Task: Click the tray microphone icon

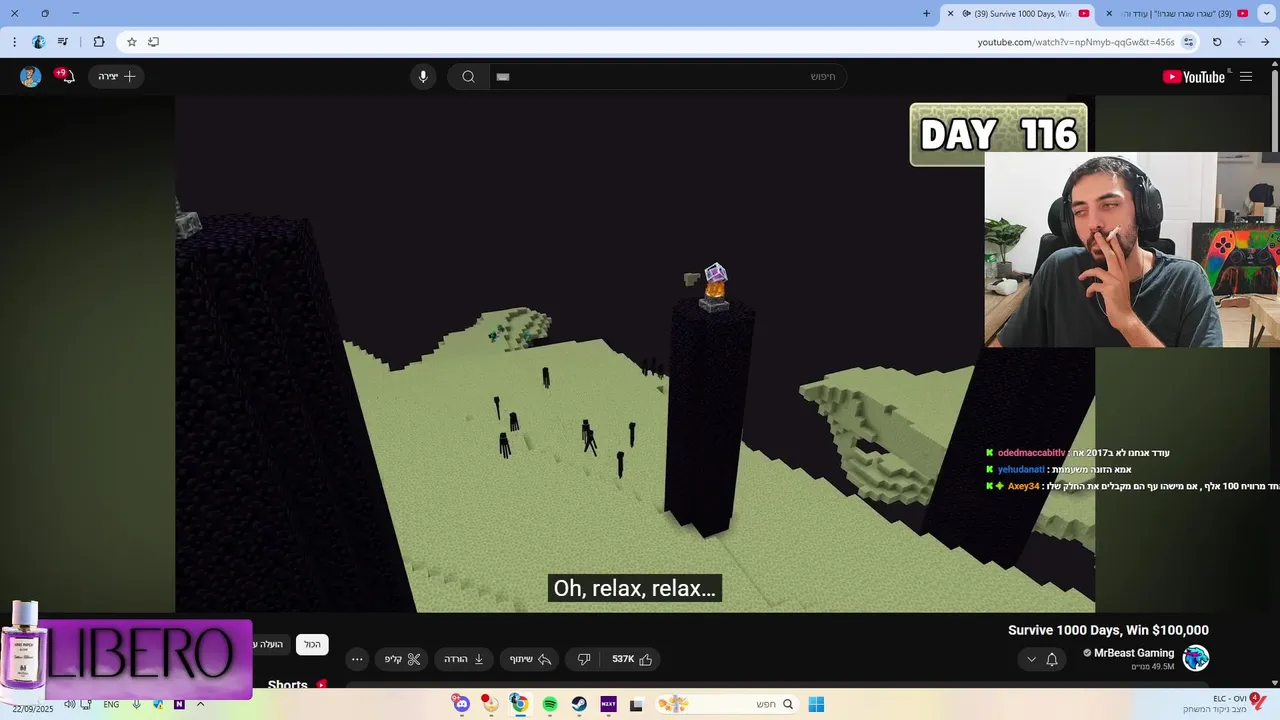Action: 136,704
